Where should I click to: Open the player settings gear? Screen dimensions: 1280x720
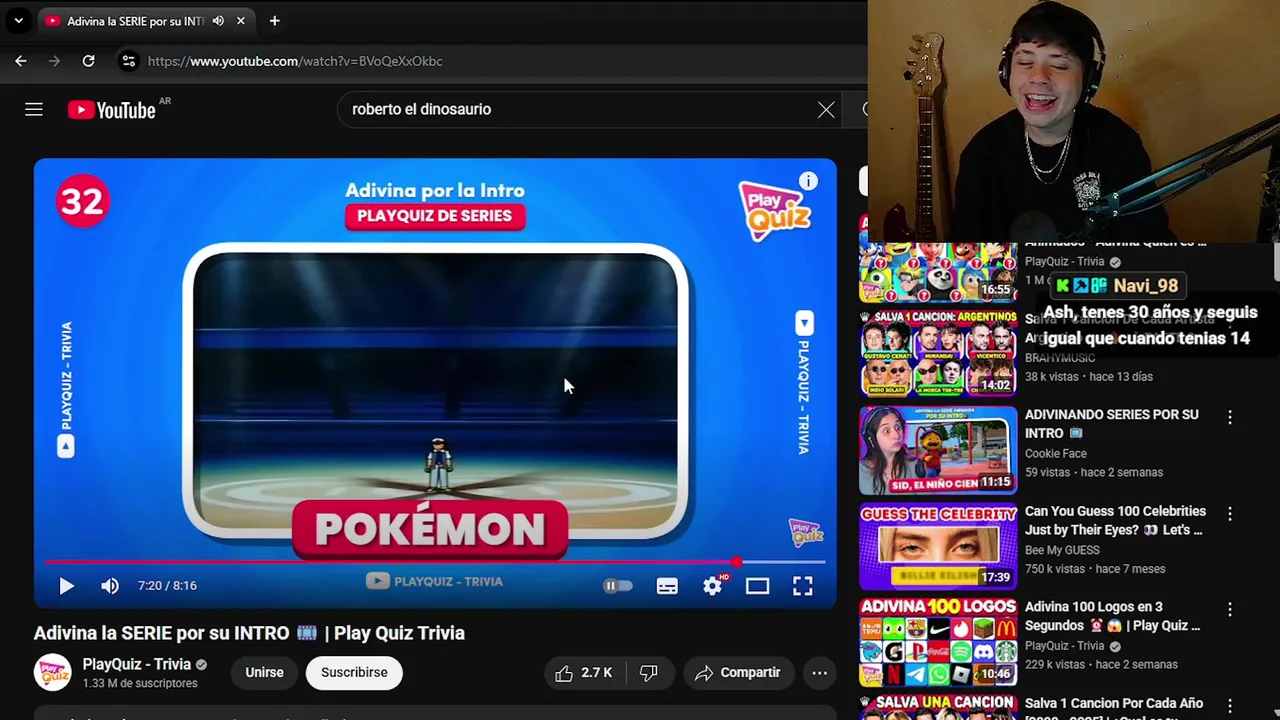click(712, 586)
